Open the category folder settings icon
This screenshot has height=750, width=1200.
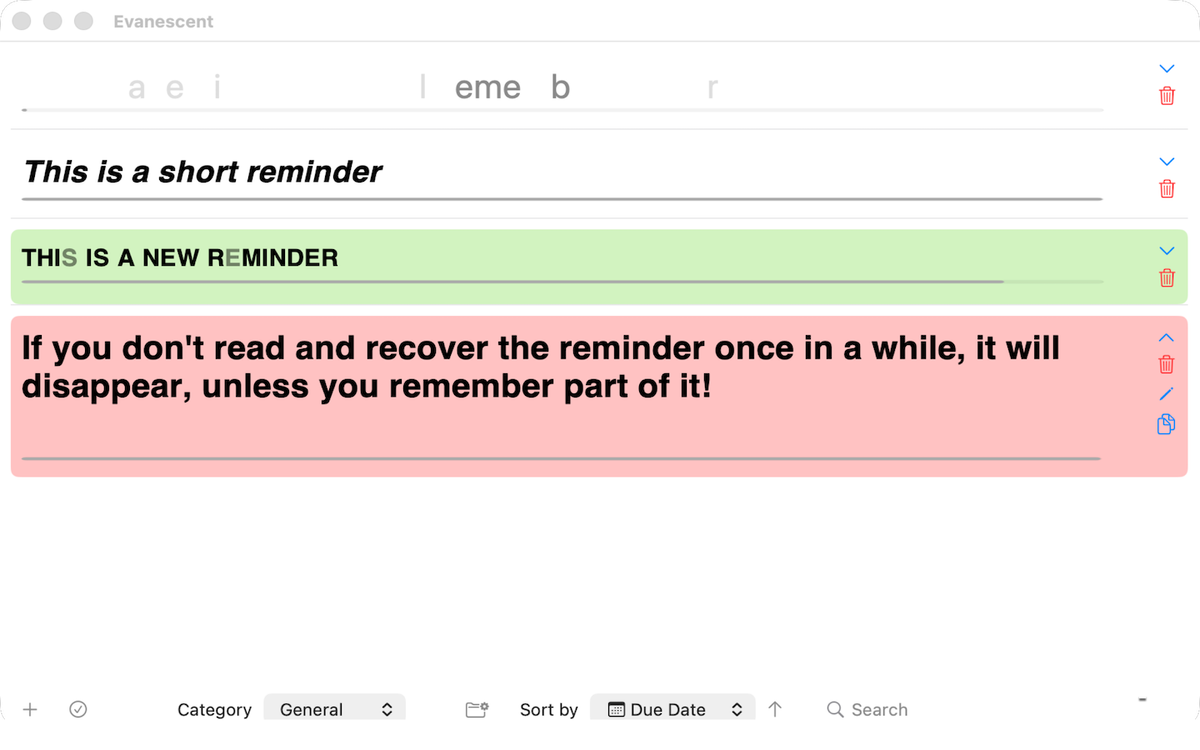point(477,709)
